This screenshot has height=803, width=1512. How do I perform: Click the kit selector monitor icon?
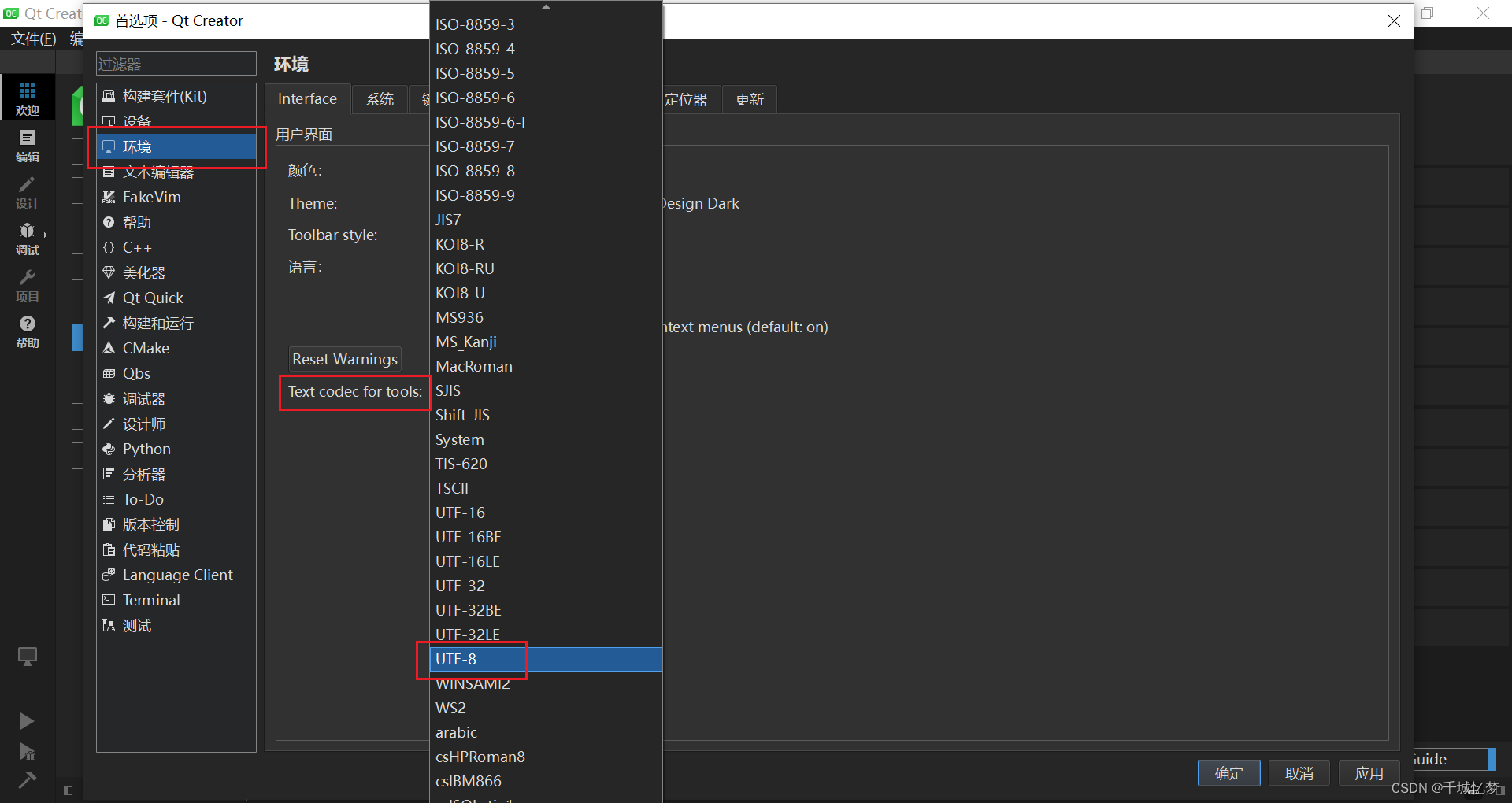28,656
